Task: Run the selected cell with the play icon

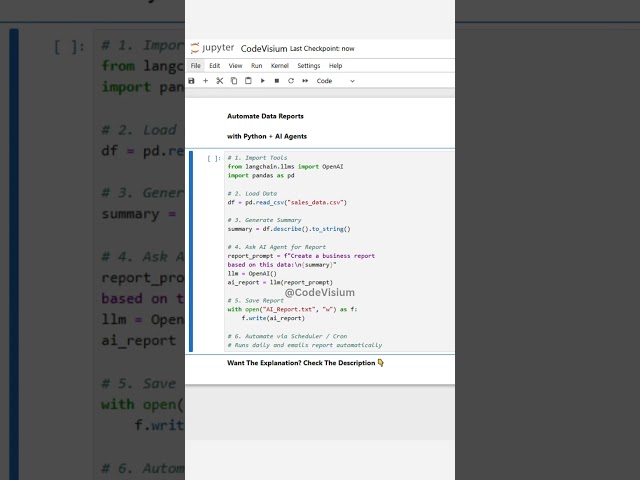Action: (262, 81)
